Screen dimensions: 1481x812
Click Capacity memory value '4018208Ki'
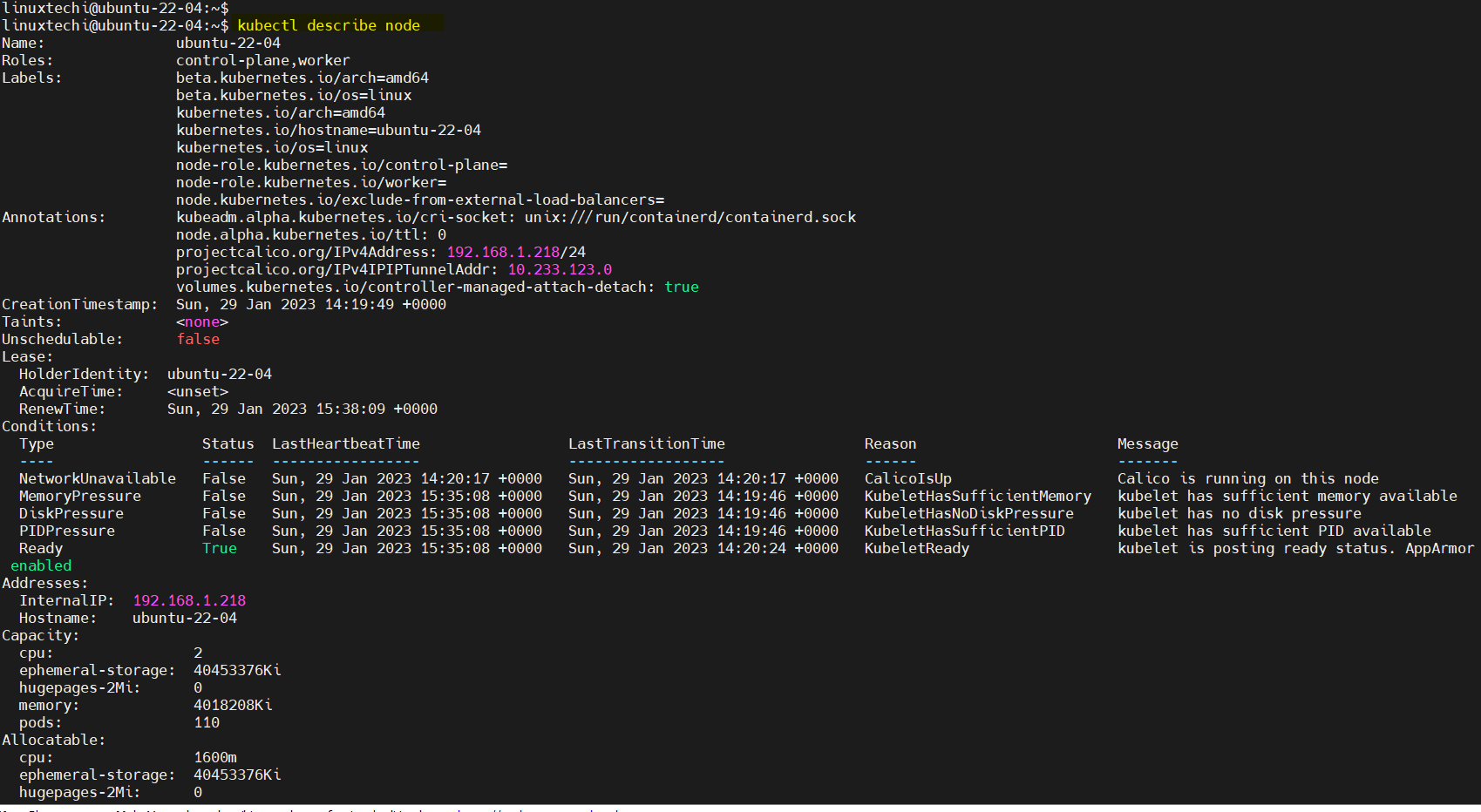233,705
